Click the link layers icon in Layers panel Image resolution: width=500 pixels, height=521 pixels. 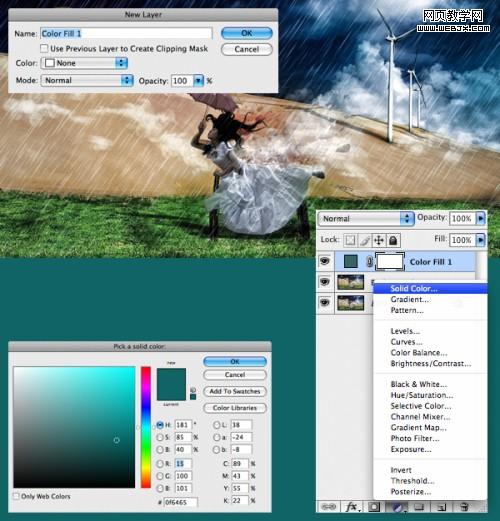pyautogui.click(x=328, y=507)
